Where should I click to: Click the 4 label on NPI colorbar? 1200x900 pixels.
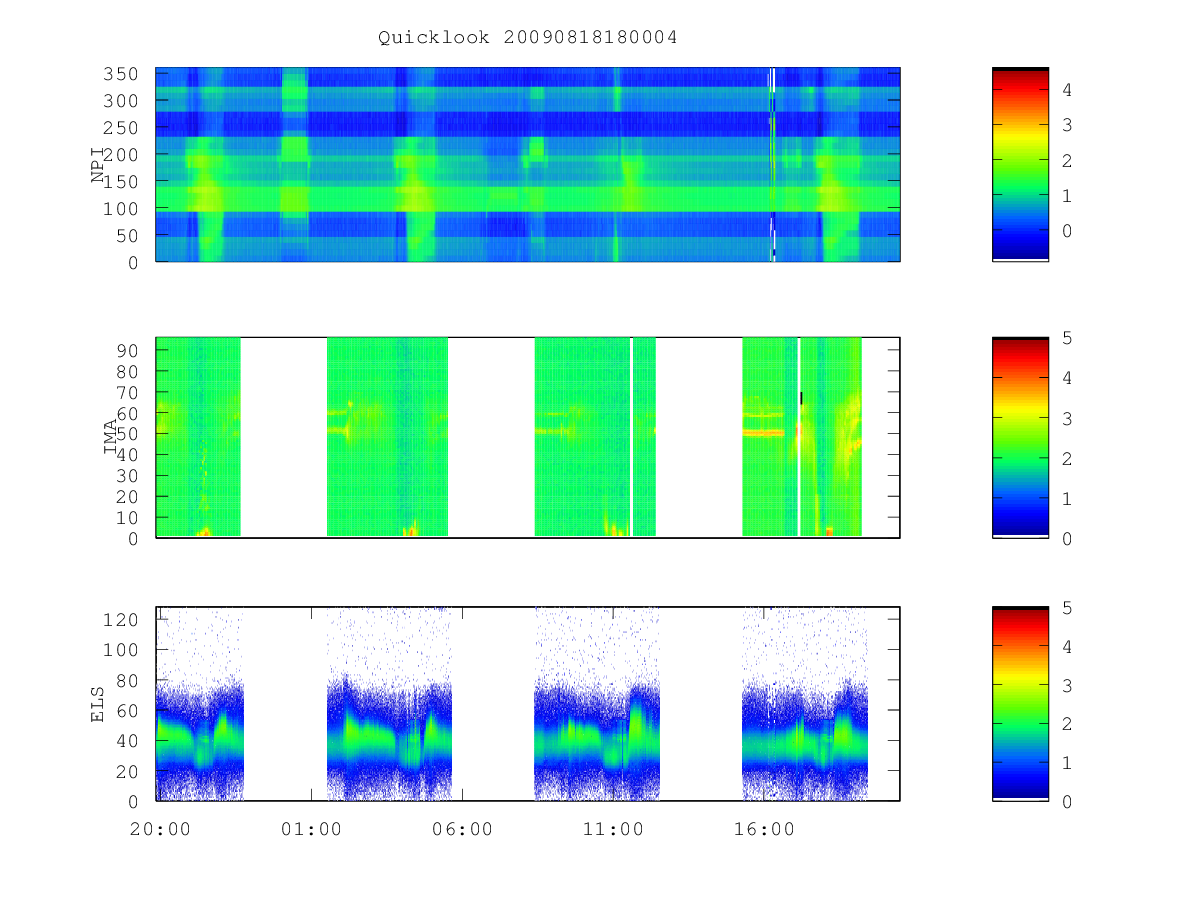pyautogui.click(x=1068, y=90)
